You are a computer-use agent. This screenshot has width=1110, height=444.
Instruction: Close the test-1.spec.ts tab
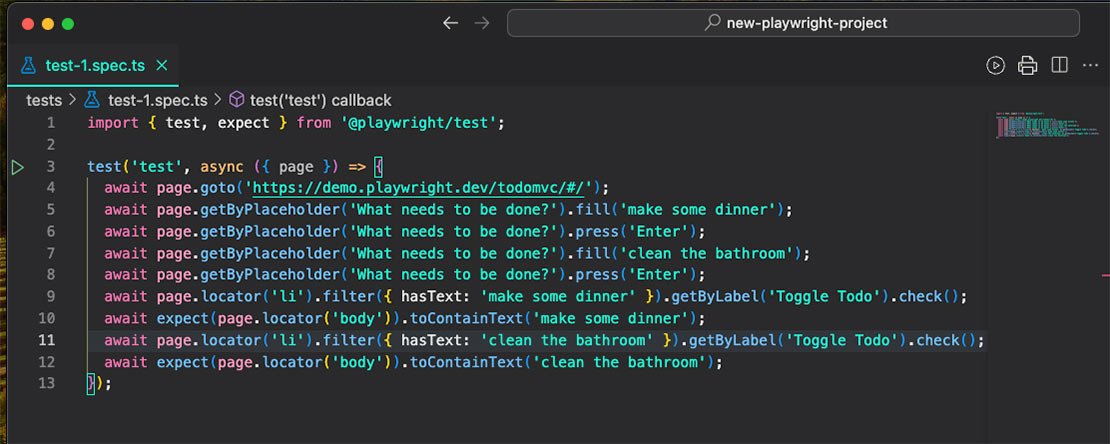pos(162,66)
